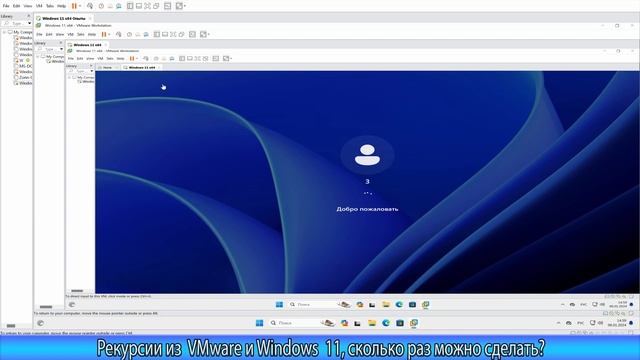Viewport: 640px width, 360px height.
Task: Select the outermost Windows 11 x64 tab
Action: 64,18
